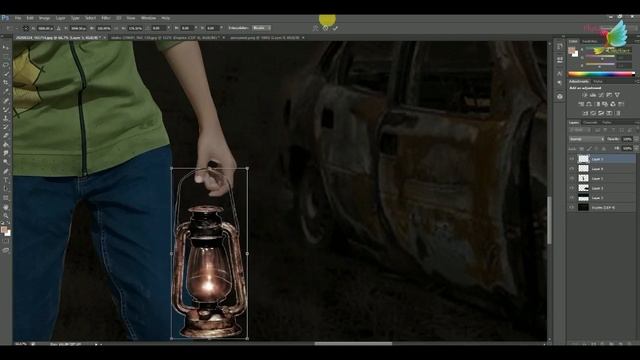Viewport: 640px width, 360px height.
Task: Click the Color panel foreground swatch
Action: [571, 50]
